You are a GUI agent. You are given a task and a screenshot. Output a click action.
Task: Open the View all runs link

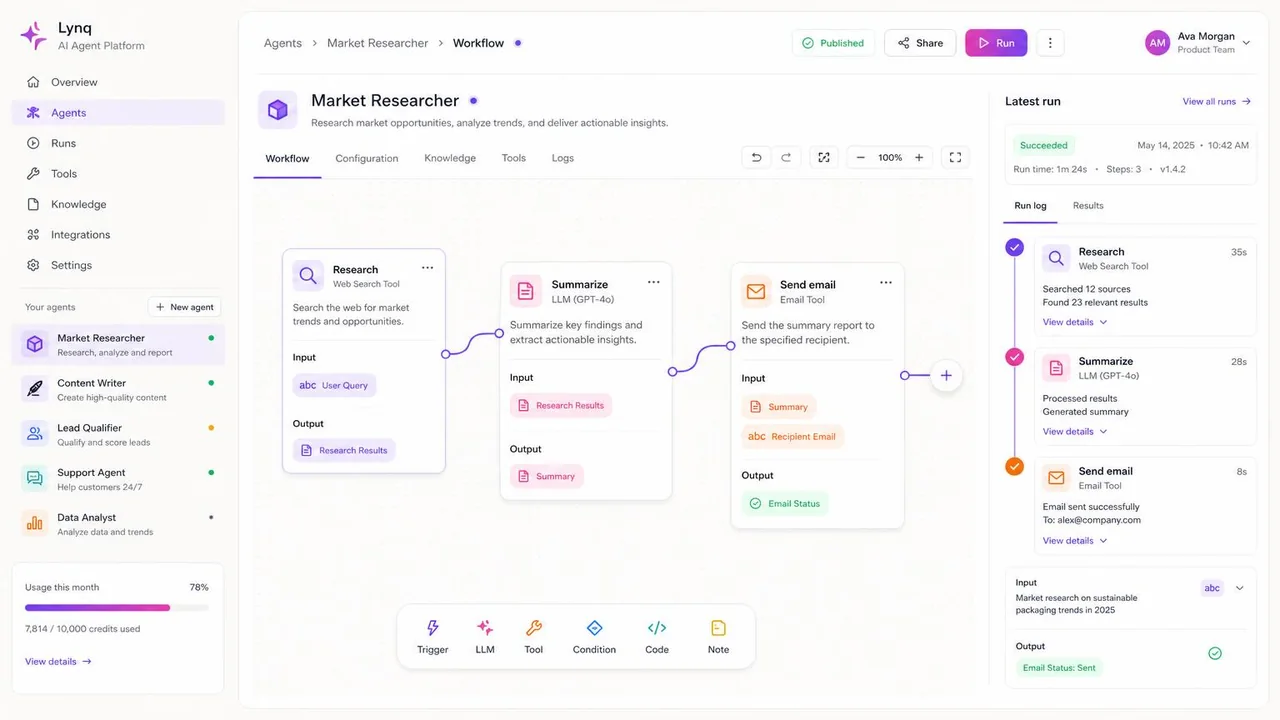pyautogui.click(x=1217, y=101)
